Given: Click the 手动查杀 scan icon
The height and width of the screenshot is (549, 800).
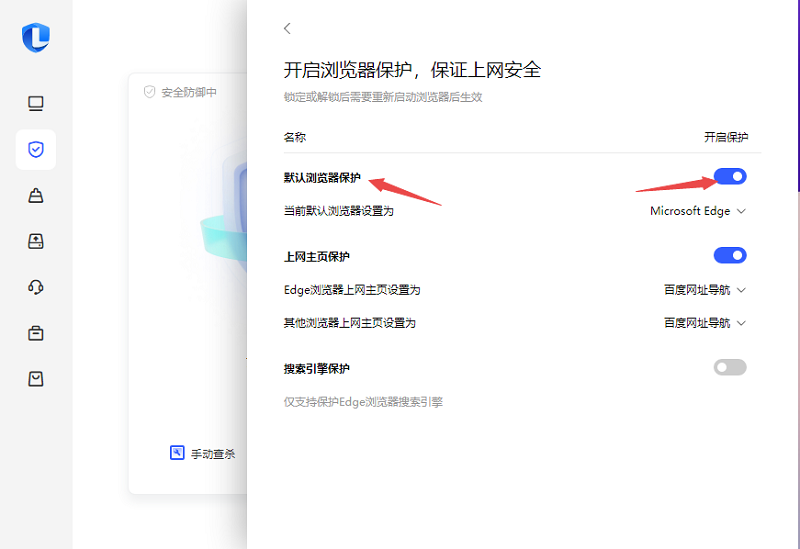Looking at the screenshot, I should (177, 453).
